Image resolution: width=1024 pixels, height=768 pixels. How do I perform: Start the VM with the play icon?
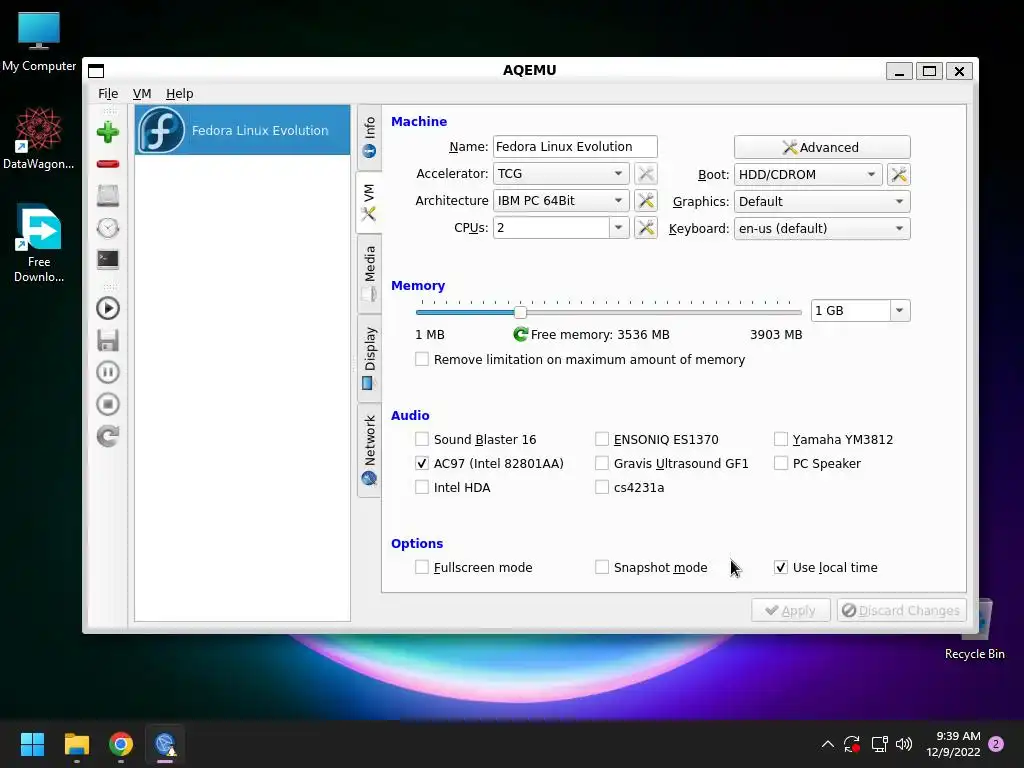108,308
